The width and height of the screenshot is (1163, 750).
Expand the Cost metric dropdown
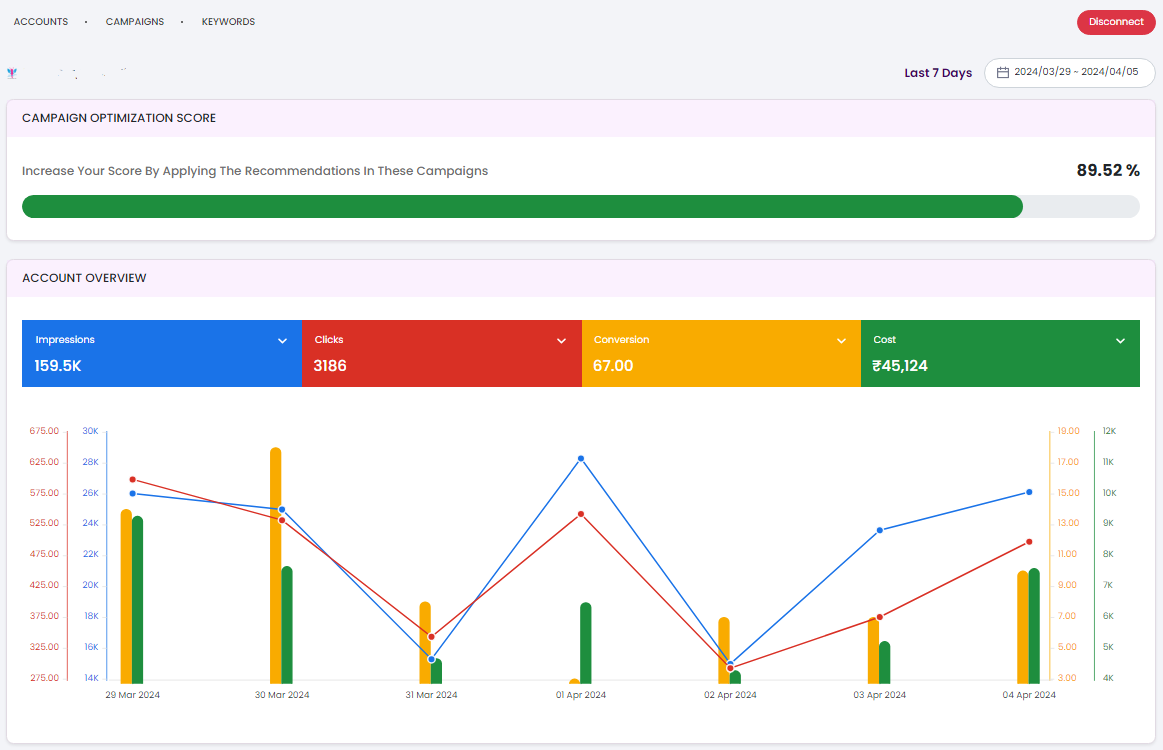pyautogui.click(x=1119, y=339)
